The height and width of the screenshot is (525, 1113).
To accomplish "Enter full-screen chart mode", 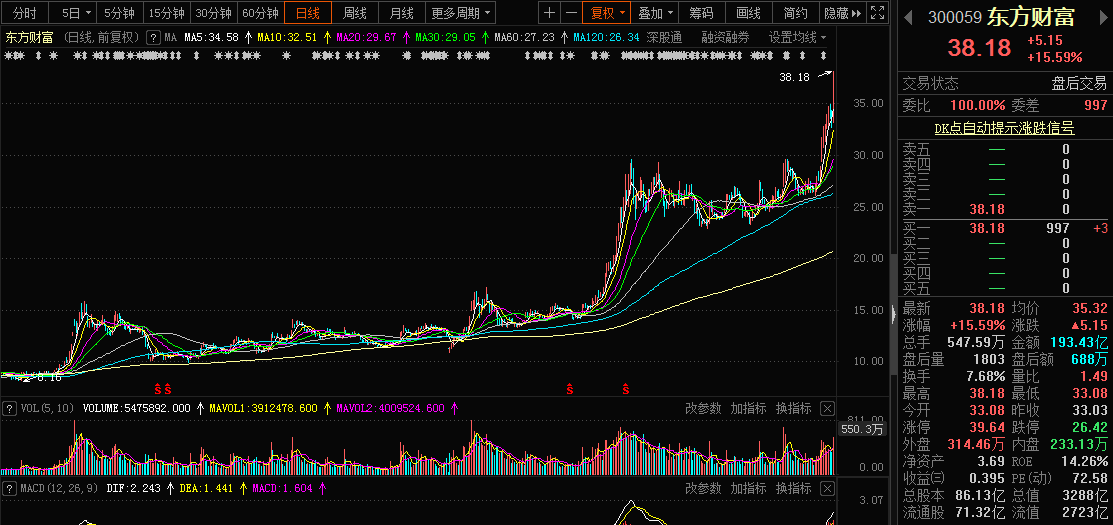I will pyautogui.click(x=877, y=13).
